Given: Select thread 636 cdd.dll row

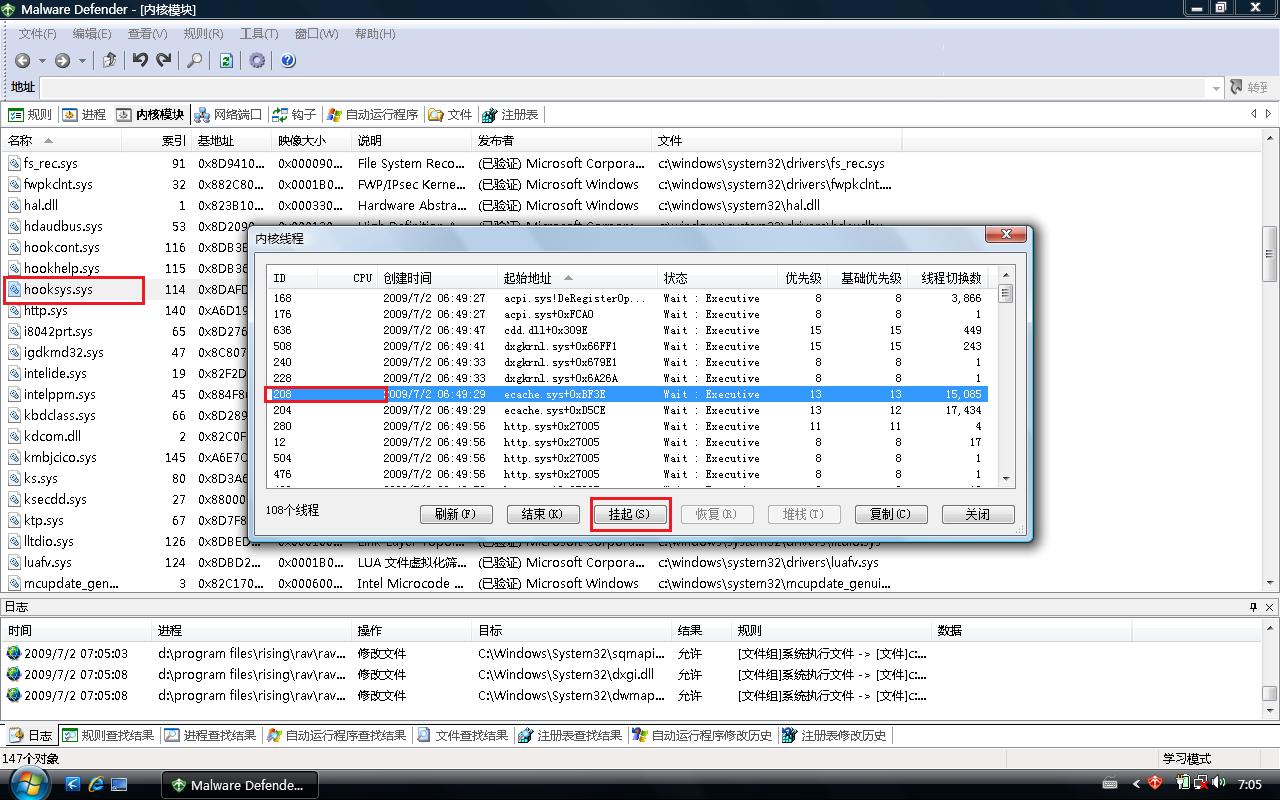Looking at the screenshot, I should pos(627,330).
